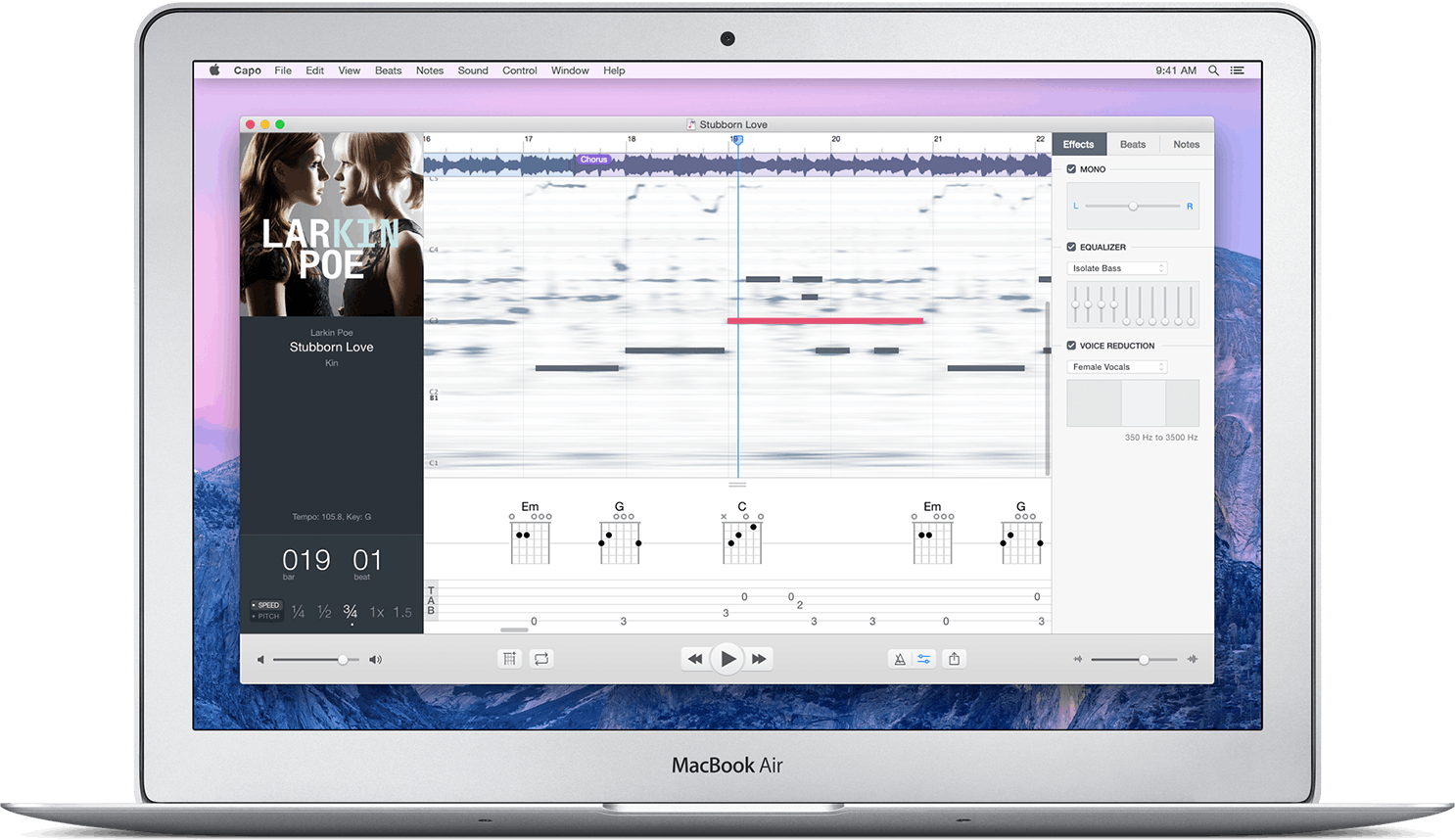Screen dimensions: 1455x840
Task: Select the red highlighted note in spectrogram
Action: coord(825,320)
